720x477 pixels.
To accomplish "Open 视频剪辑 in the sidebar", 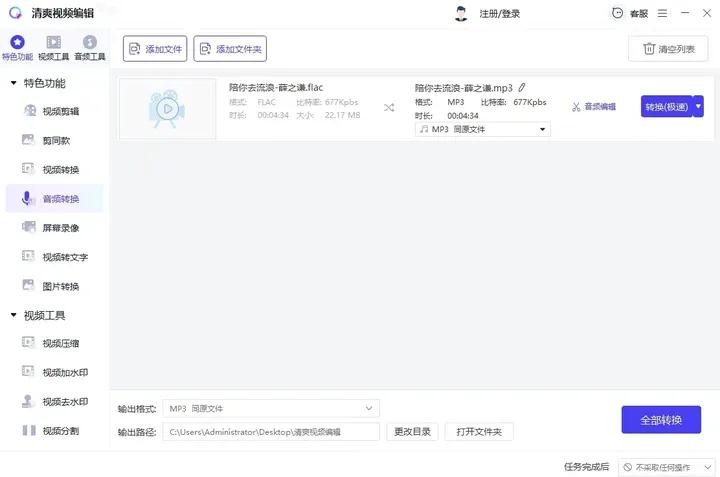I will [60, 112].
